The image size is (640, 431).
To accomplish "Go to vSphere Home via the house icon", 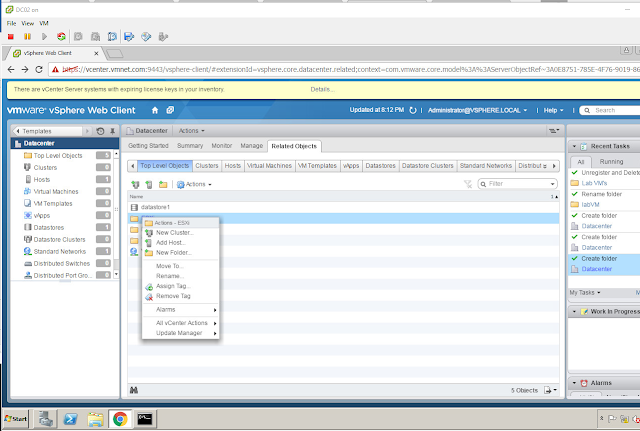I will [x=155, y=110].
